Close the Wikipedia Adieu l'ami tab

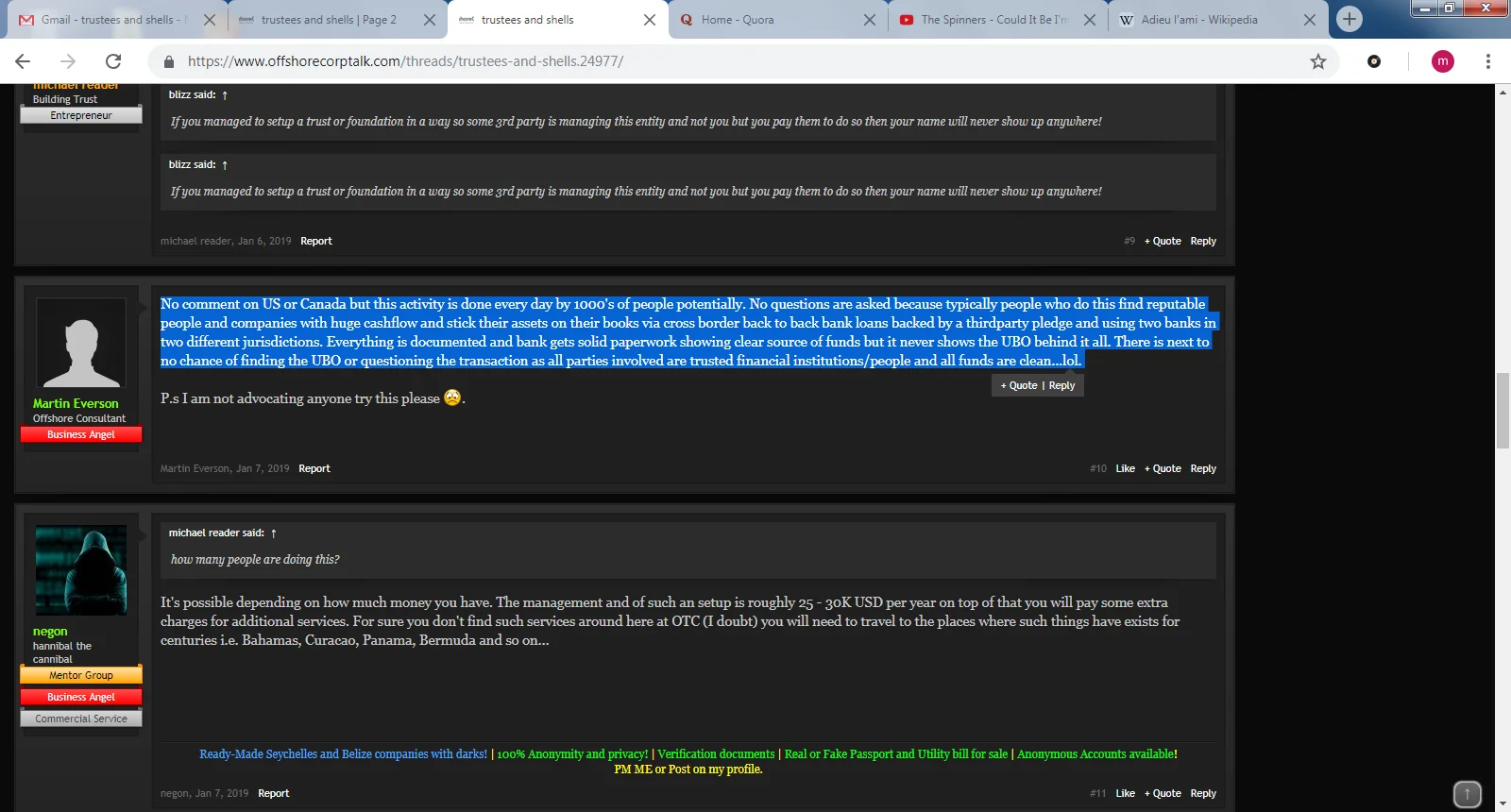pos(1310,20)
